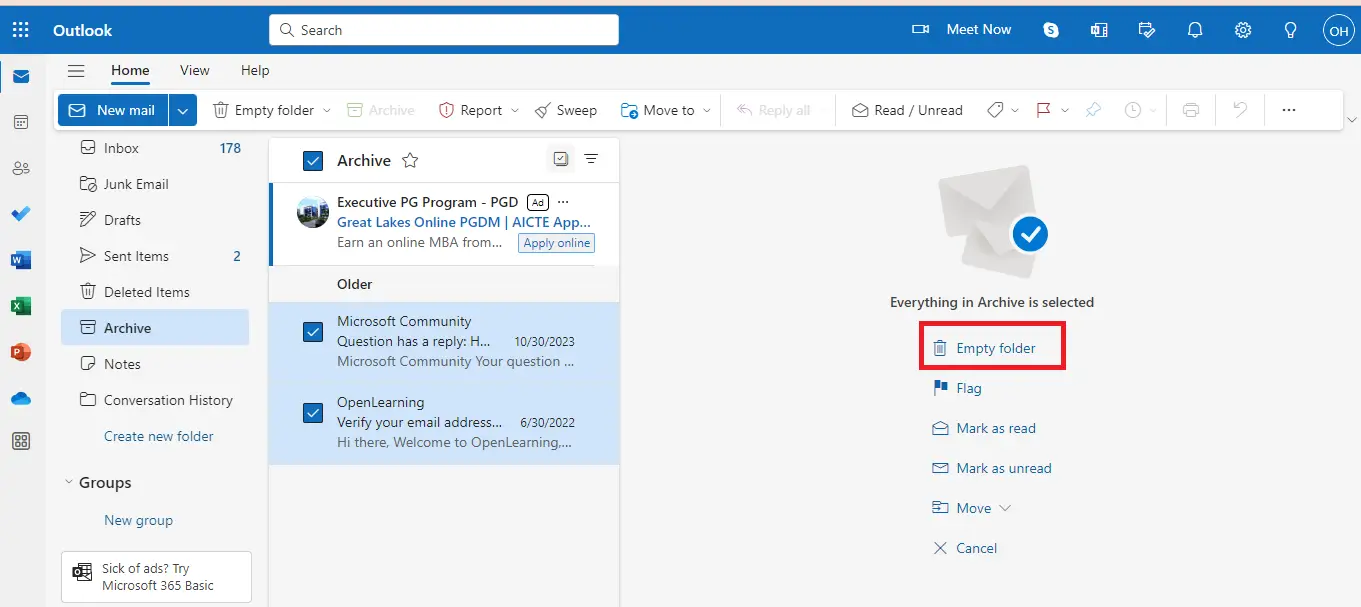Click the New group link
Viewport: 1361px width, 607px height.
click(x=138, y=520)
